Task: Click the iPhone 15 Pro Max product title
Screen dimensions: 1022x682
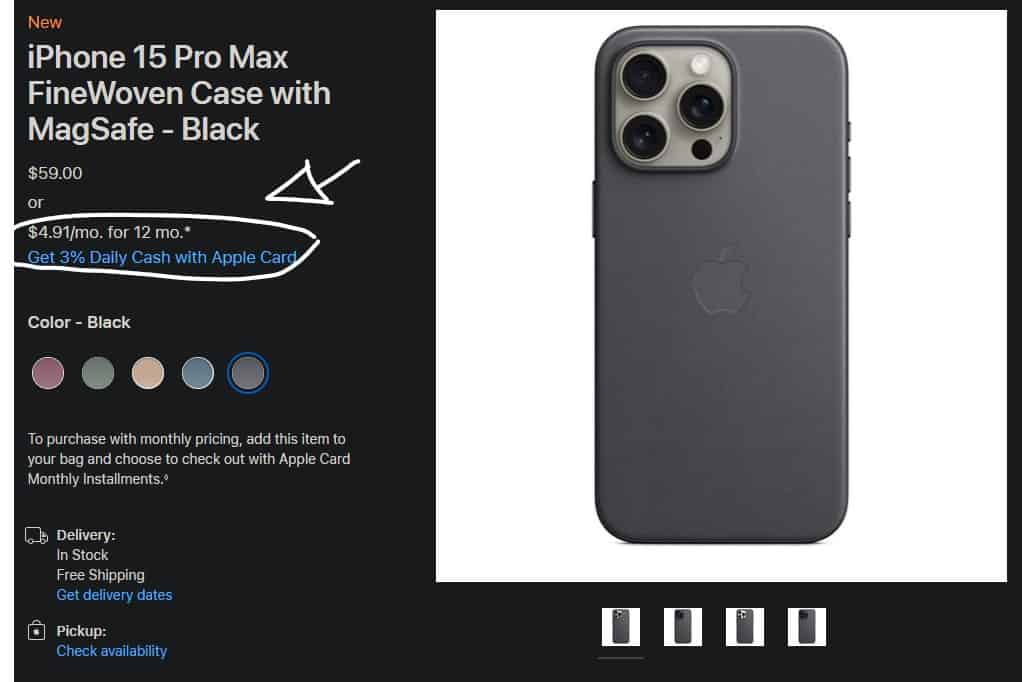Action: tap(179, 93)
